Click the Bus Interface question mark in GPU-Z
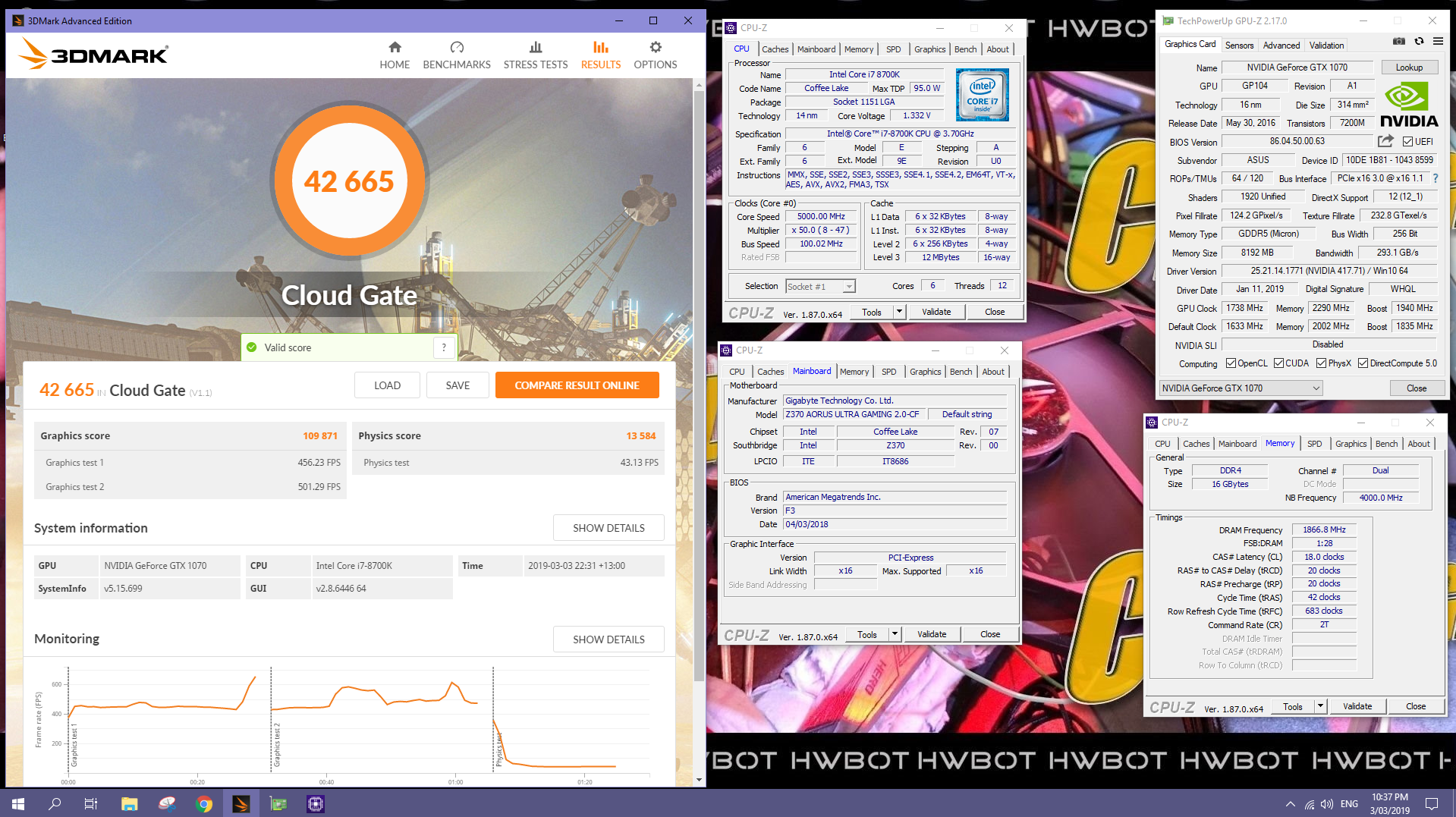 pyautogui.click(x=1436, y=178)
